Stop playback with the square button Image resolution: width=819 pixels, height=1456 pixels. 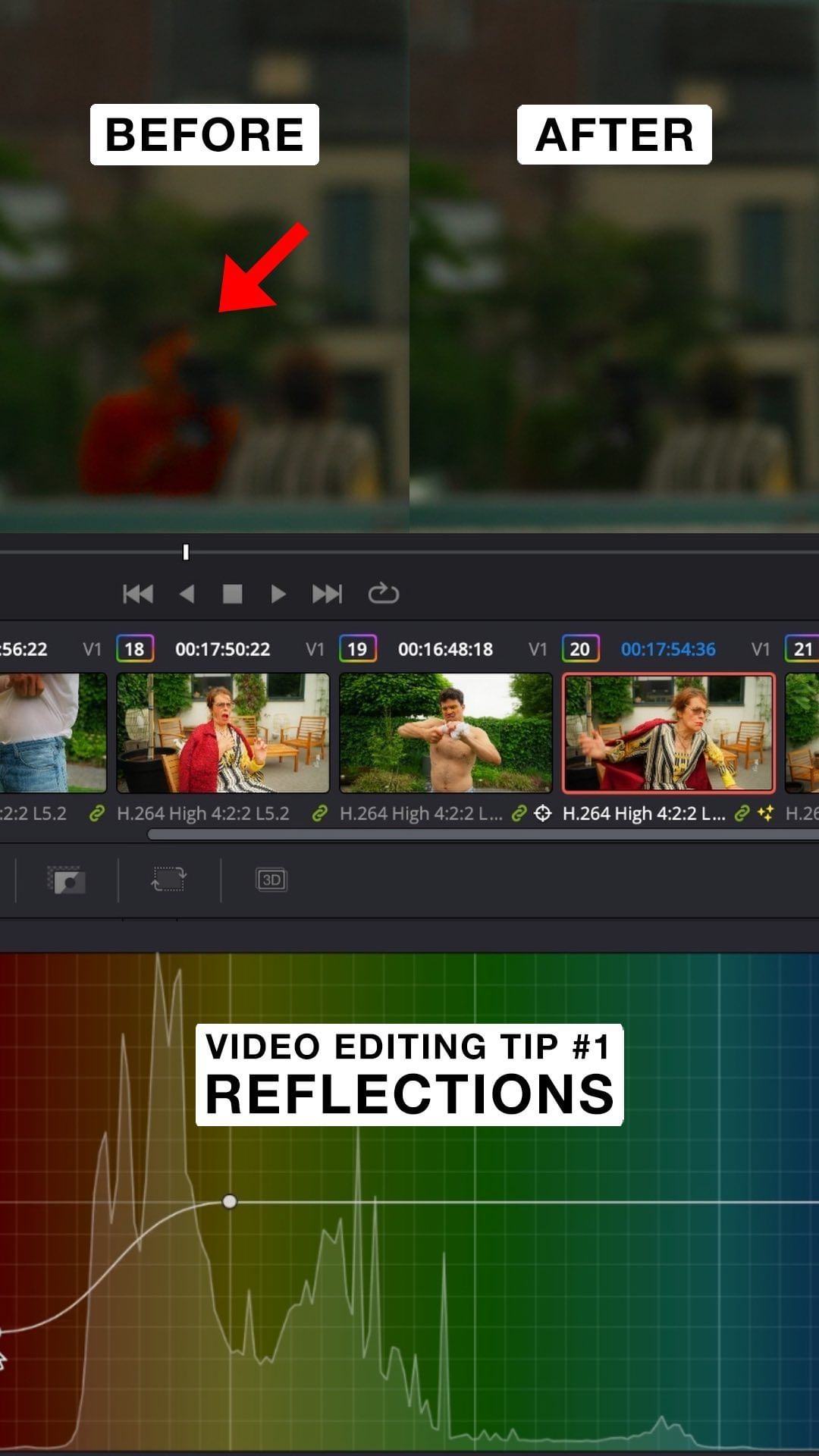tap(232, 594)
